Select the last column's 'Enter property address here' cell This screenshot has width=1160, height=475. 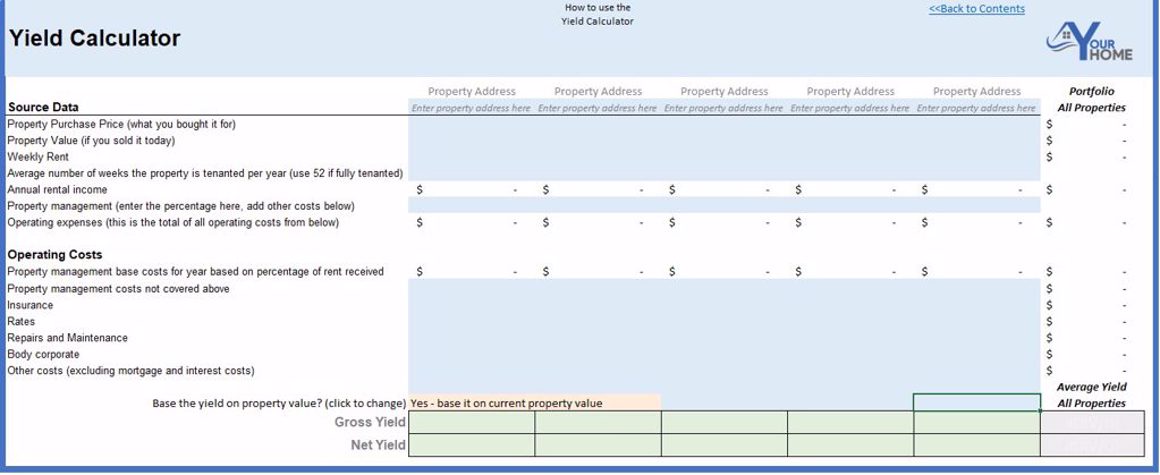[977, 108]
